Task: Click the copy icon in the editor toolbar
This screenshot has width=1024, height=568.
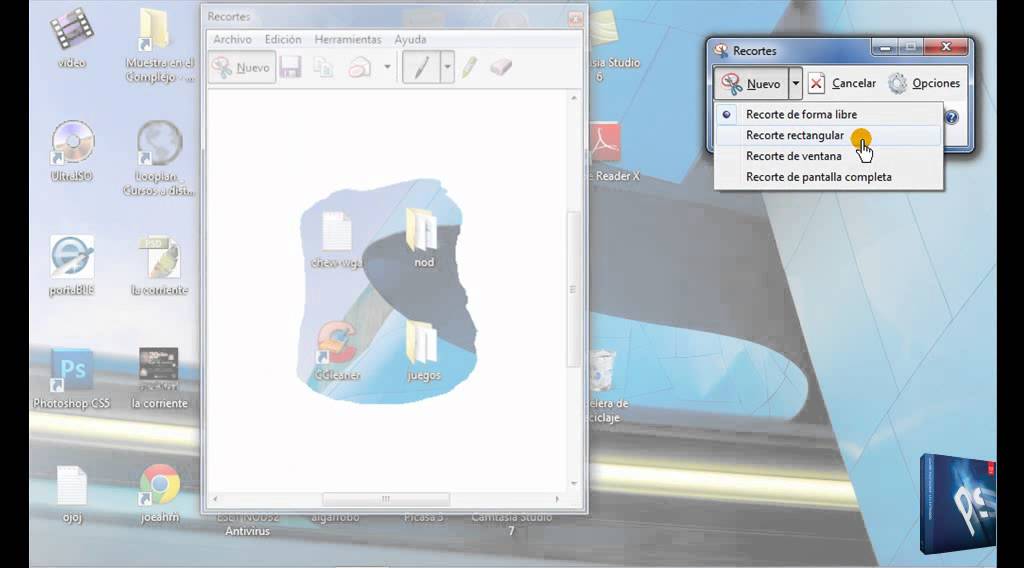Action: click(x=323, y=67)
